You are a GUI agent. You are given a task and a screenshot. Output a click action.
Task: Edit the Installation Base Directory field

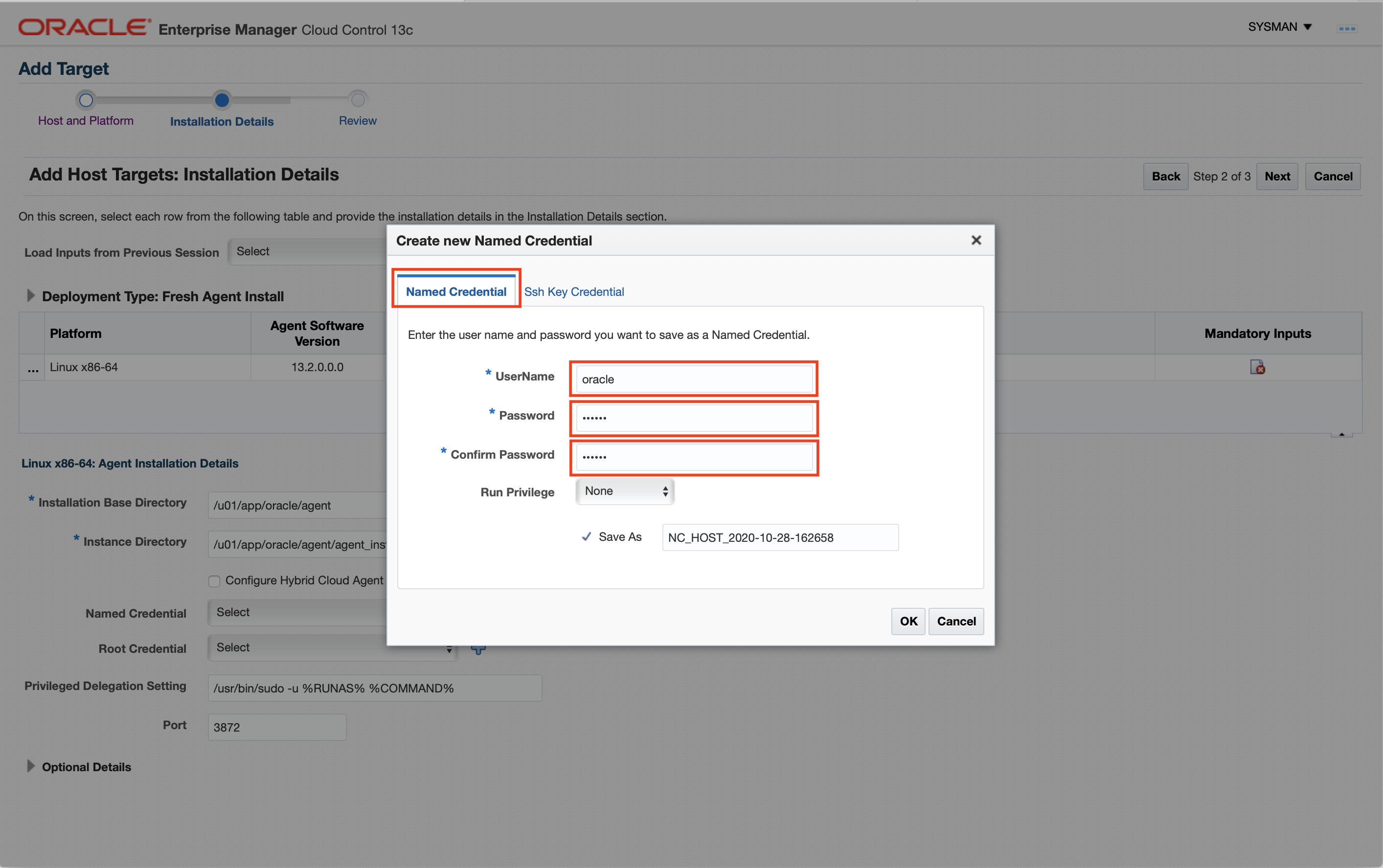coord(297,505)
